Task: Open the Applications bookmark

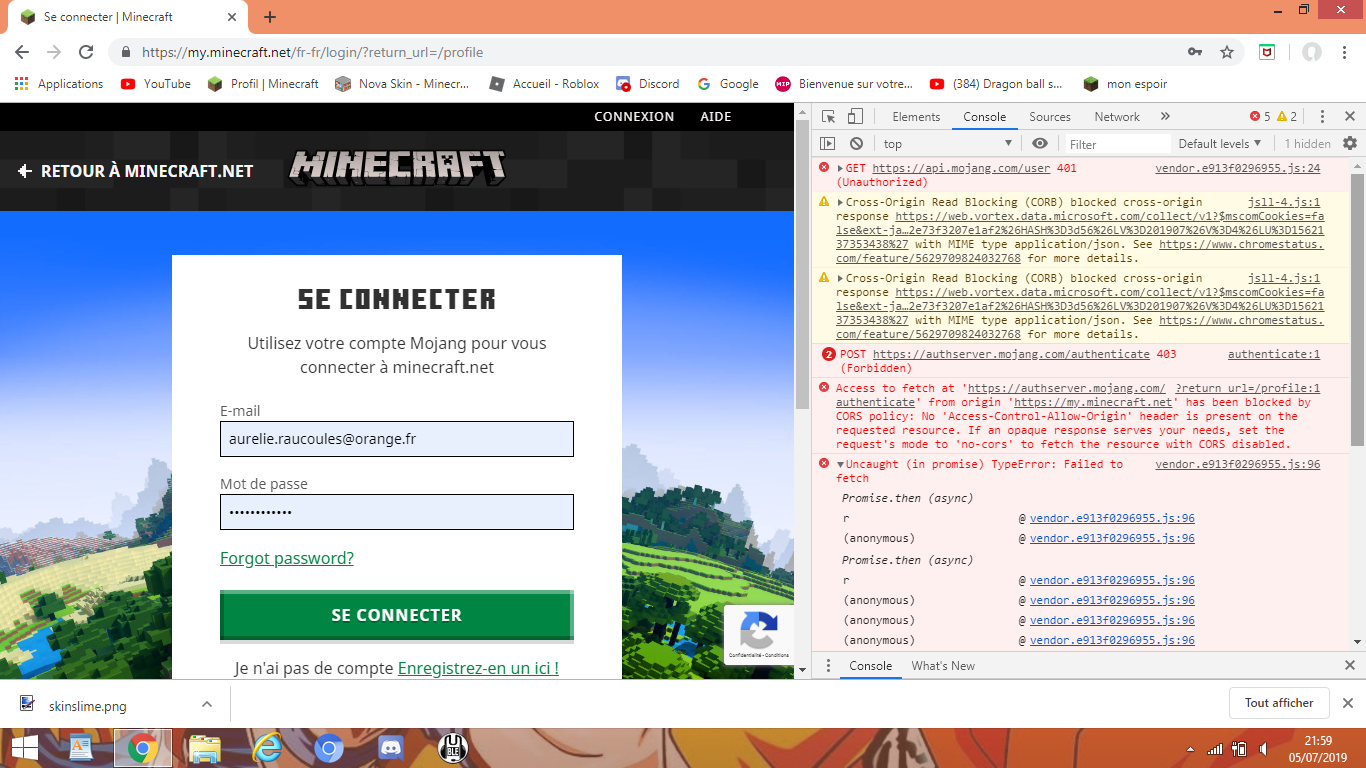Action: click(59, 84)
